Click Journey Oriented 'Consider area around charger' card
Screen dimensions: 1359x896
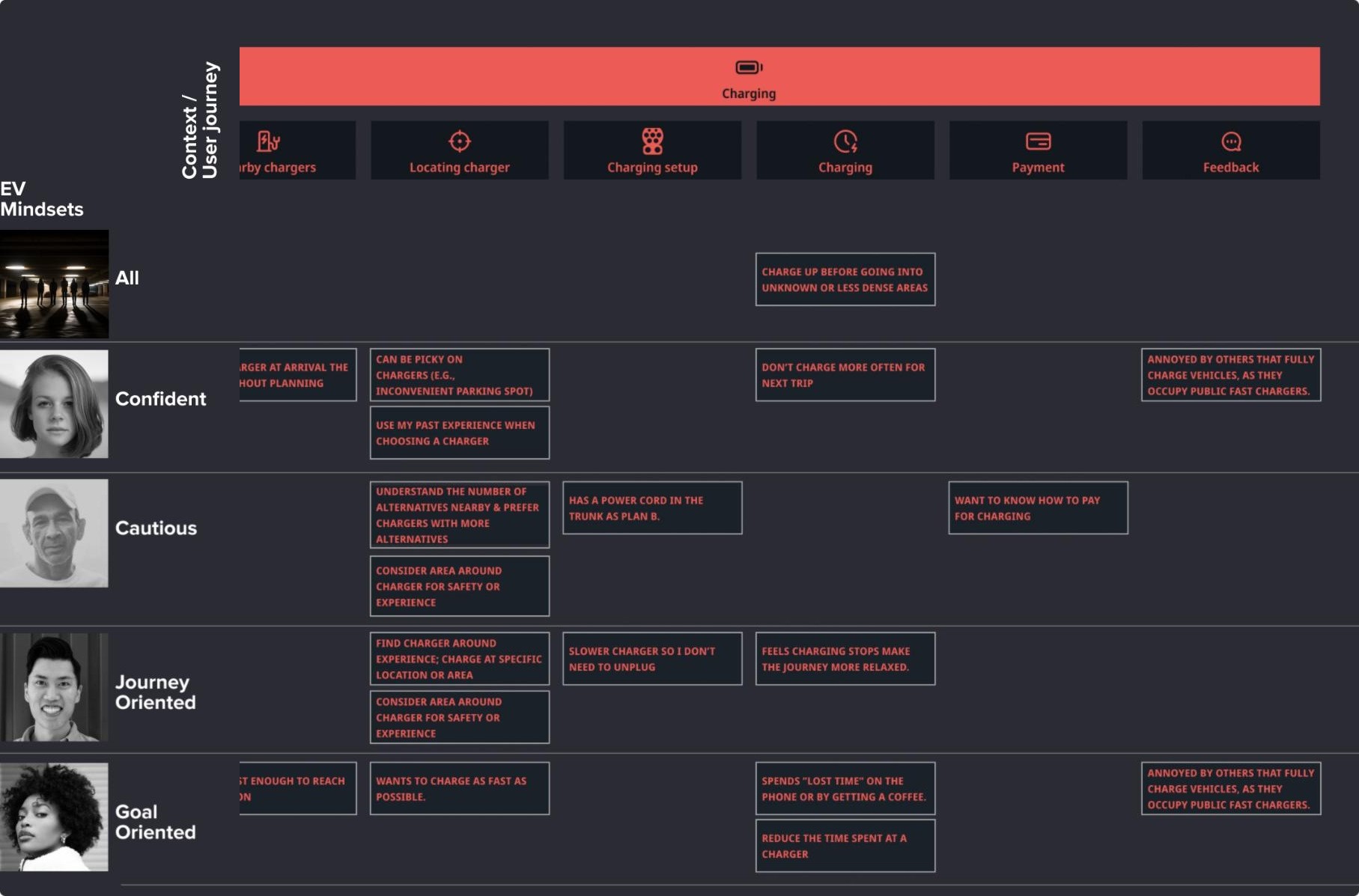460,717
